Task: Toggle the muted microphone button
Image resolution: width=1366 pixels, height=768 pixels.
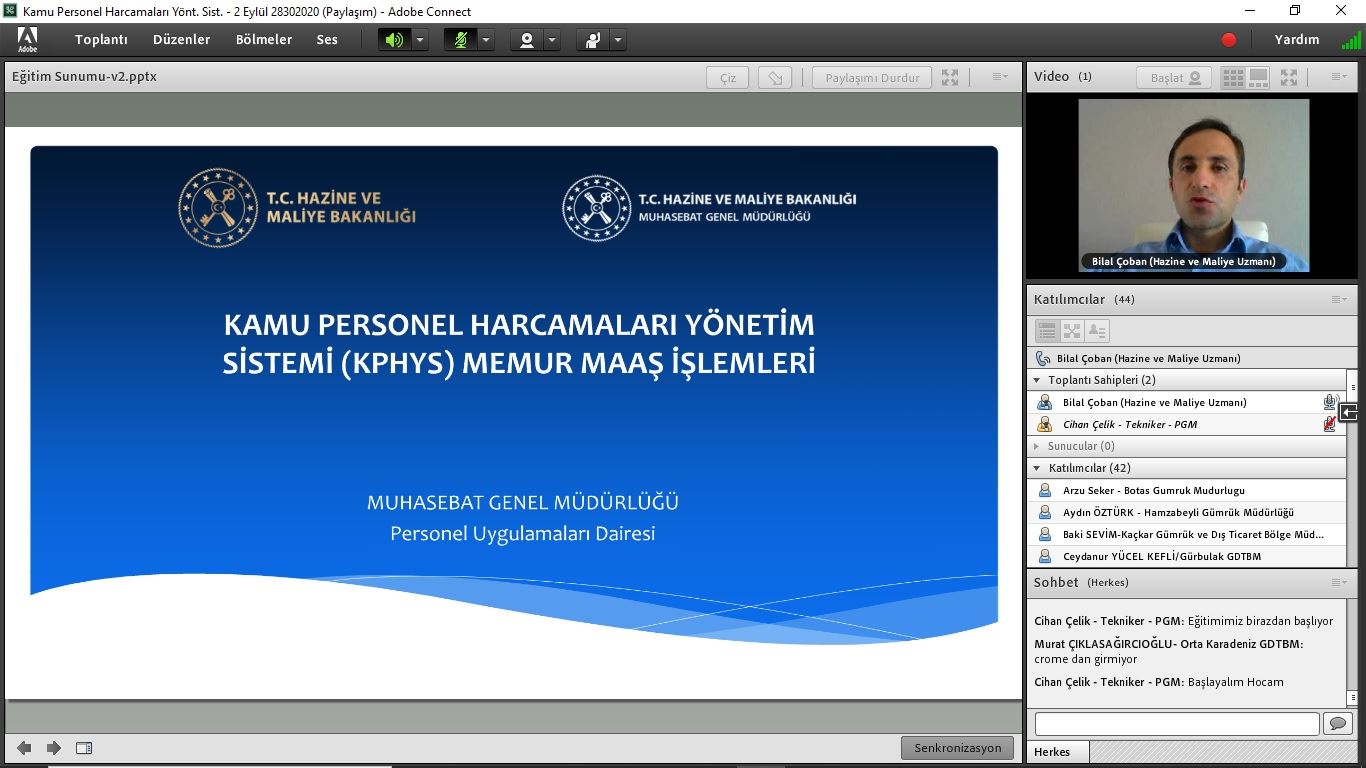Action: [461, 40]
